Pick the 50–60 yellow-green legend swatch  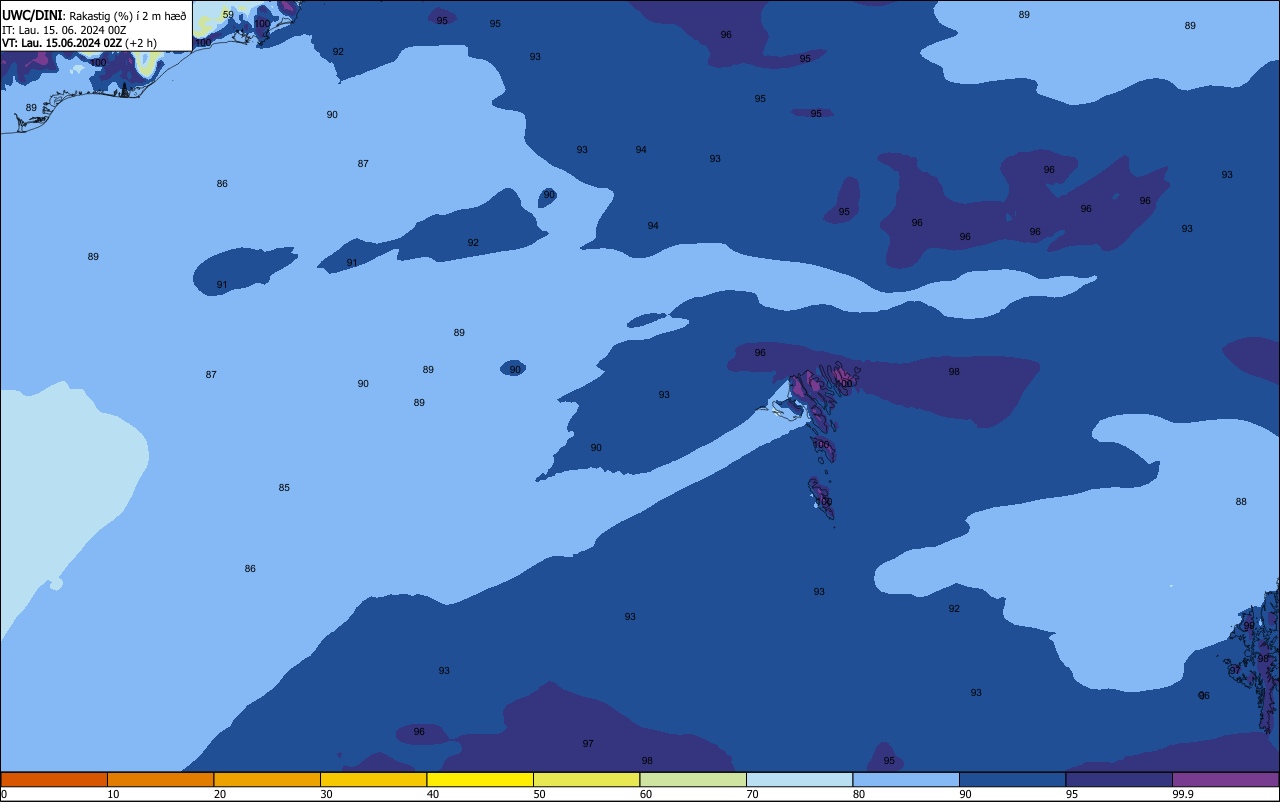point(586,779)
